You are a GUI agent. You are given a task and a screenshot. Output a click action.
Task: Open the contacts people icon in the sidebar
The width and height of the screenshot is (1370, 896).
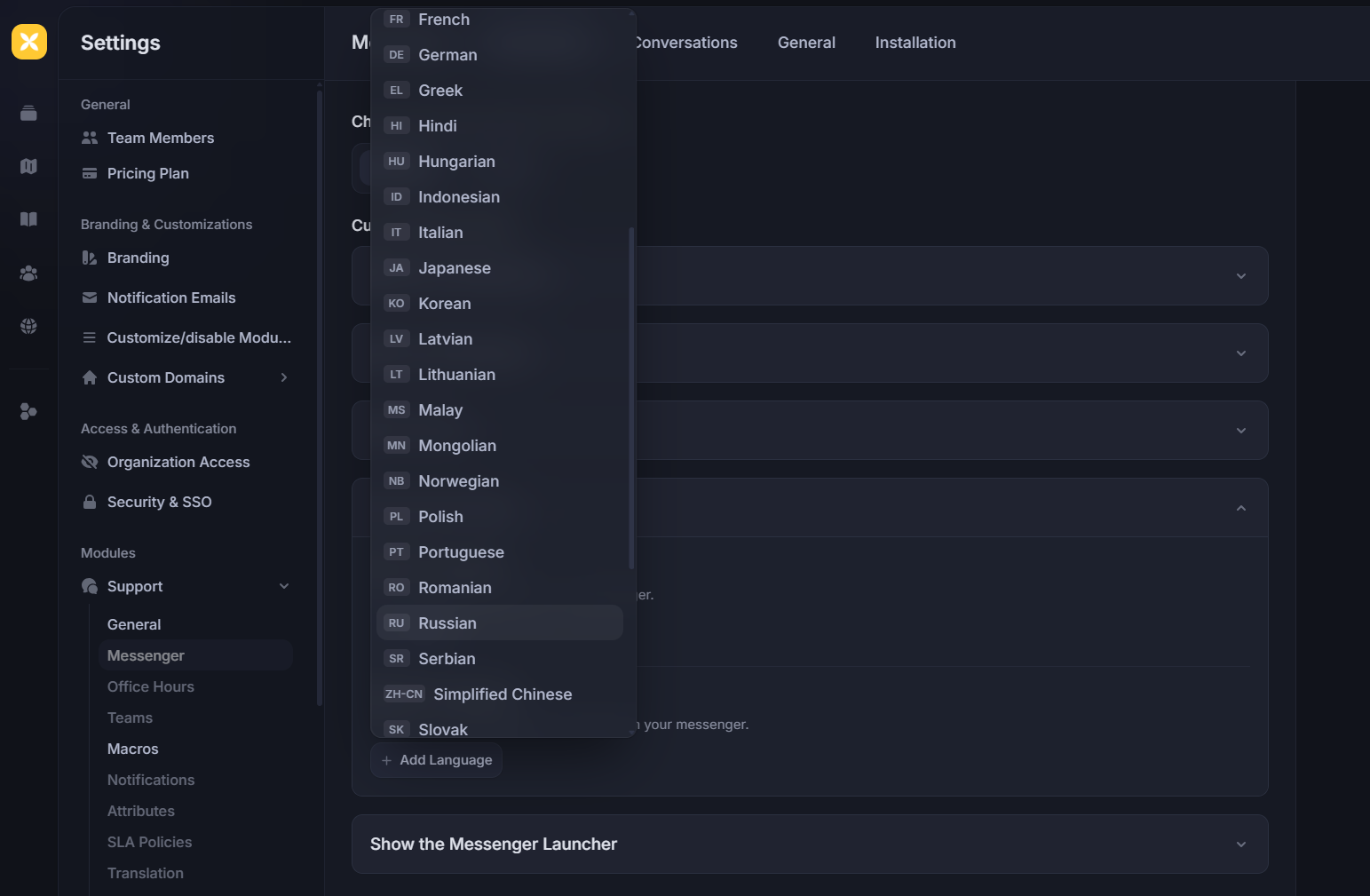(x=28, y=274)
